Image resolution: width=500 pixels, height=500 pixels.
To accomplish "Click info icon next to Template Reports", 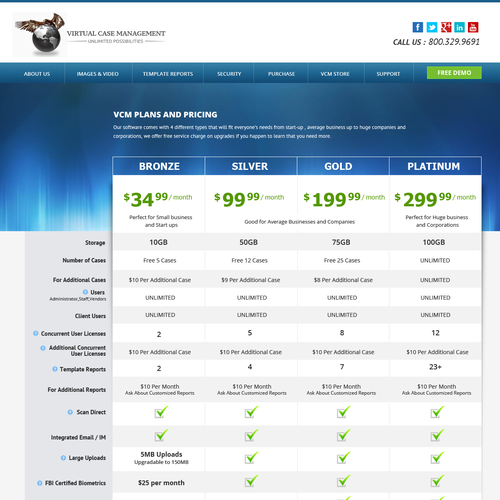I will 55,369.
